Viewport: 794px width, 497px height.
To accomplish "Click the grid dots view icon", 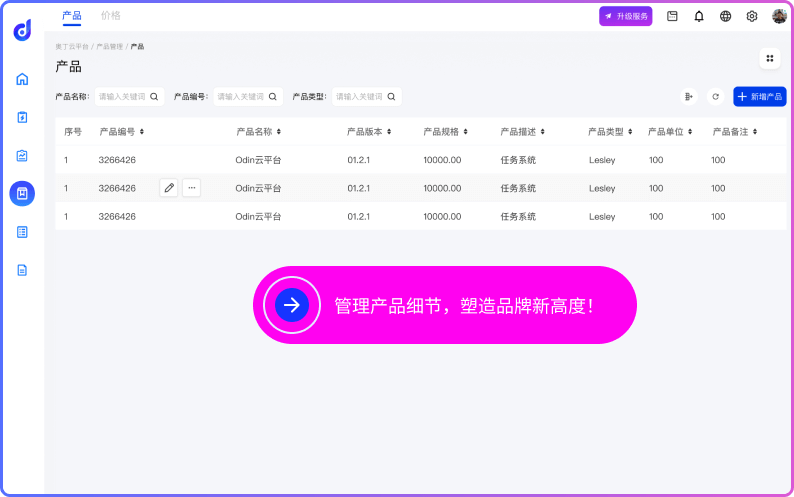I will coord(770,58).
